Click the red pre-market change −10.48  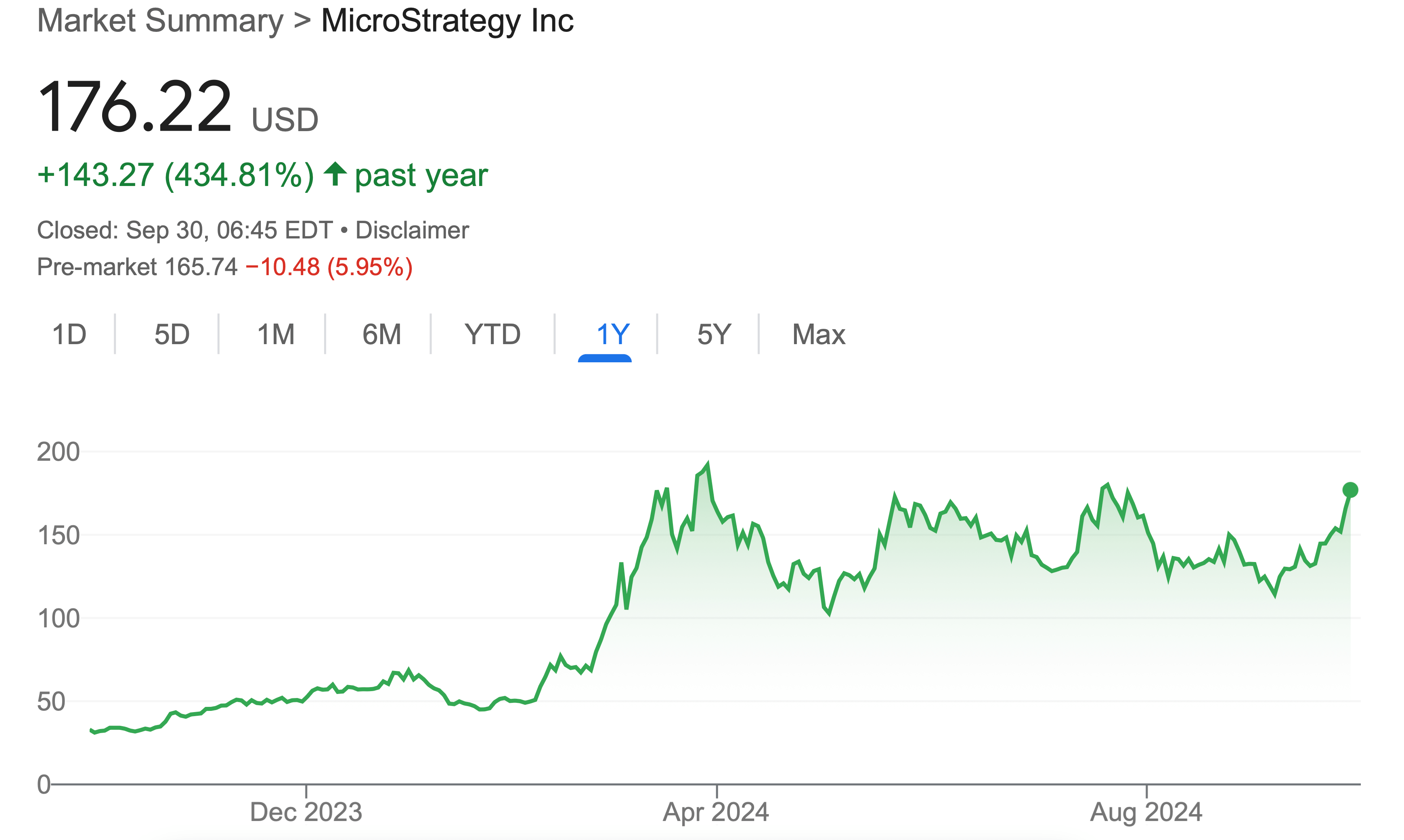click(283, 267)
